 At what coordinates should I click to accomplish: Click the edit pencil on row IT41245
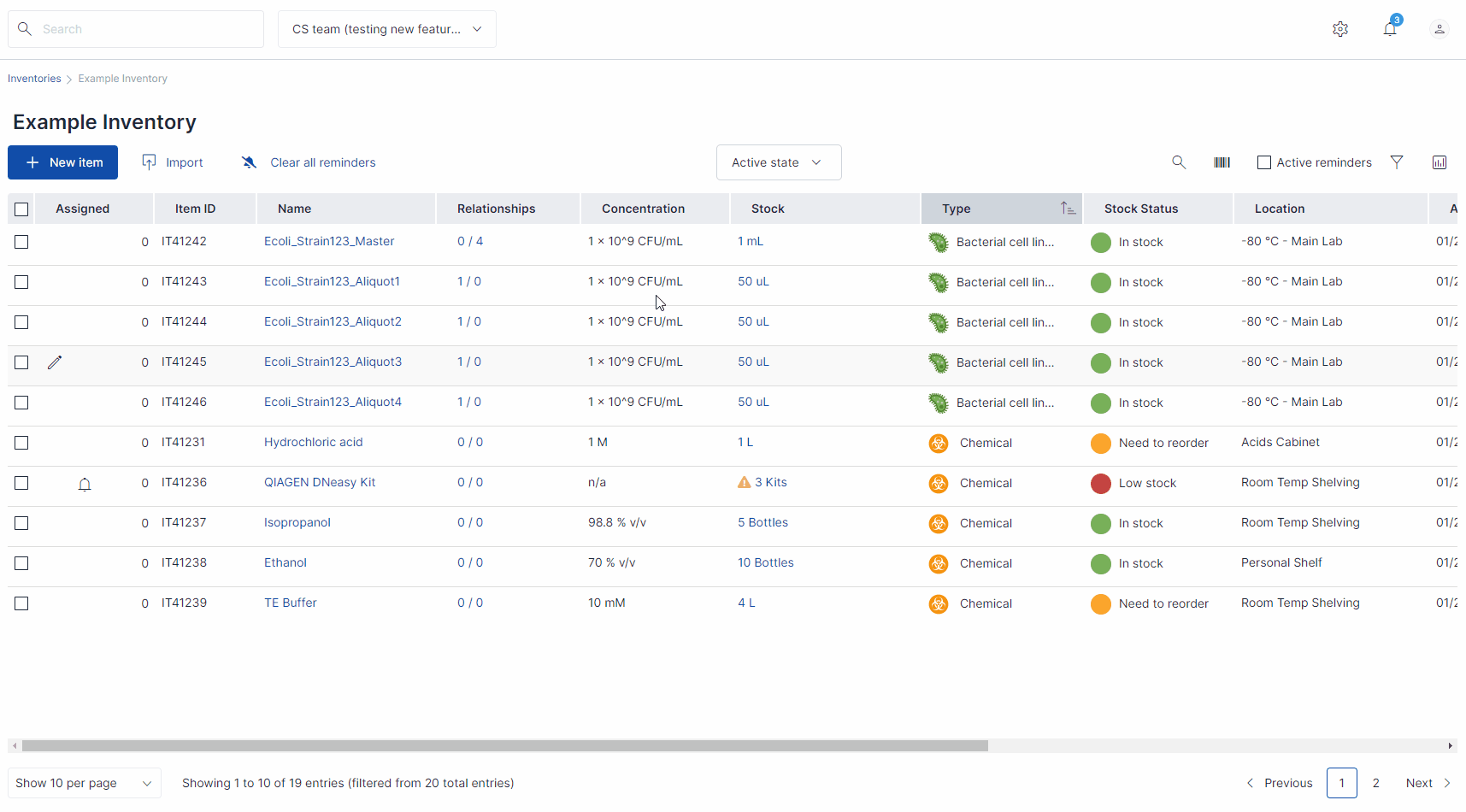(55, 362)
